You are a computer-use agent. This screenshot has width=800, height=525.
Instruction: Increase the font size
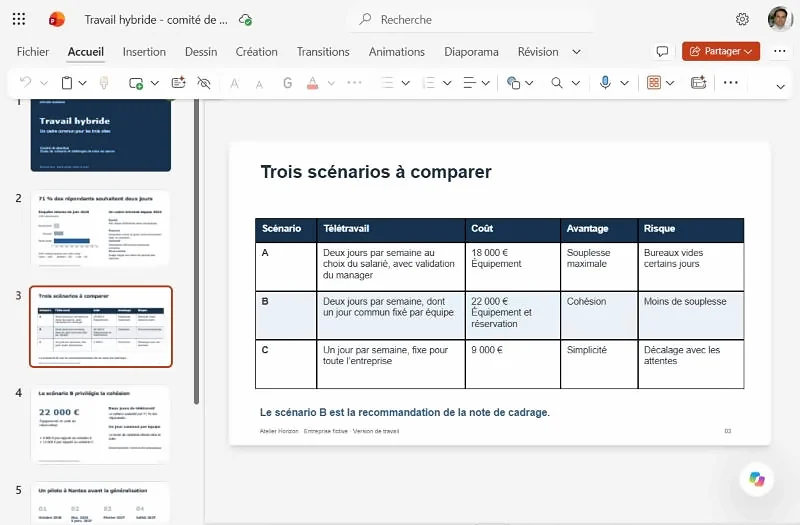tap(235, 83)
